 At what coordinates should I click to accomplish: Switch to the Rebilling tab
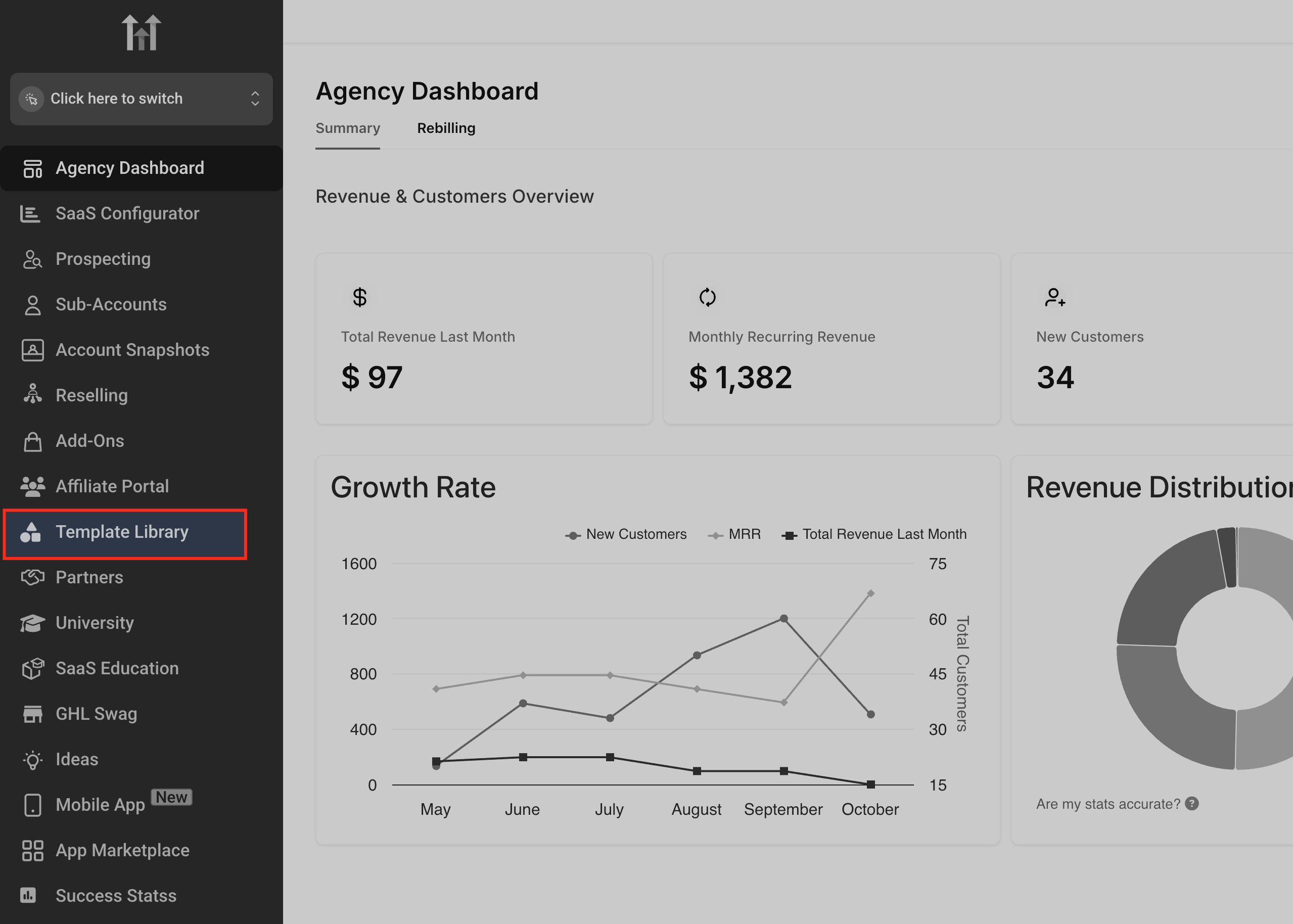[x=446, y=128]
